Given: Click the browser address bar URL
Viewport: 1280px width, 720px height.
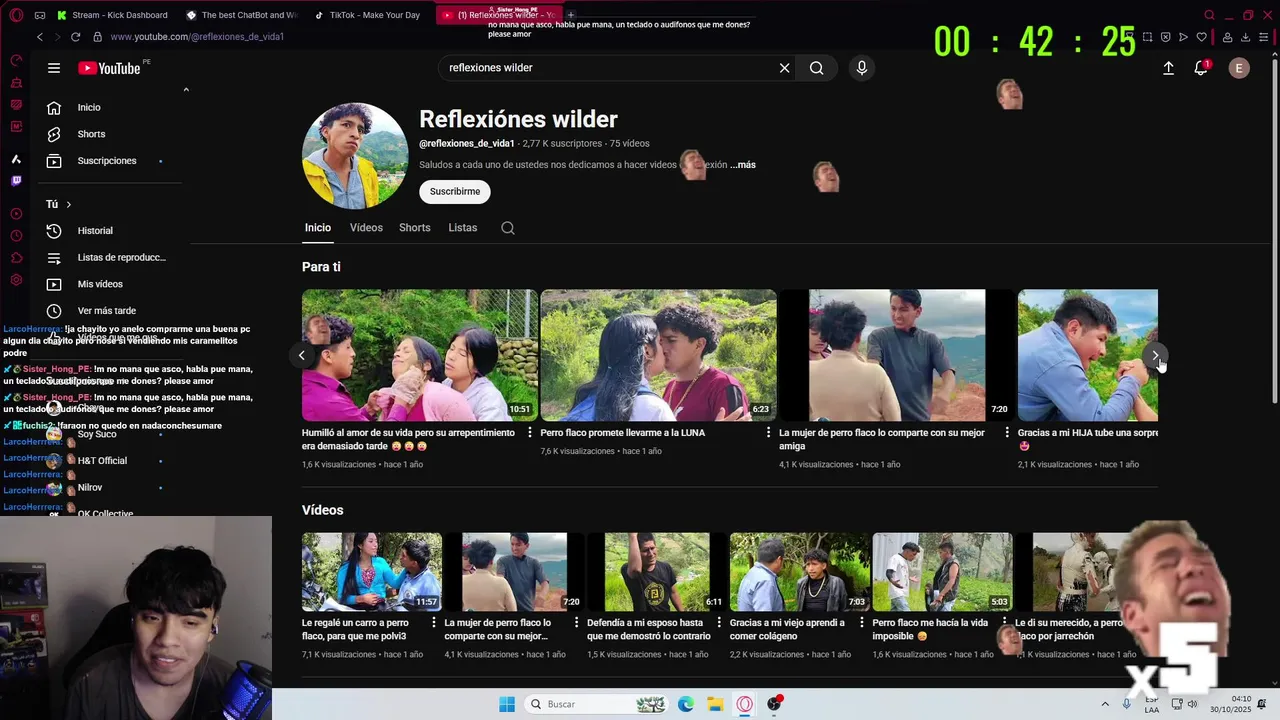Looking at the screenshot, I should (x=197, y=37).
